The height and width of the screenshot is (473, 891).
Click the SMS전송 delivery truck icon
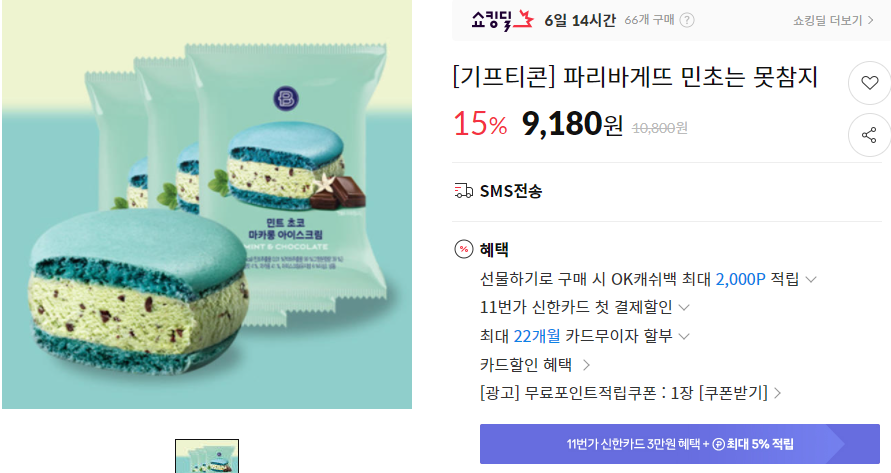(x=464, y=190)
